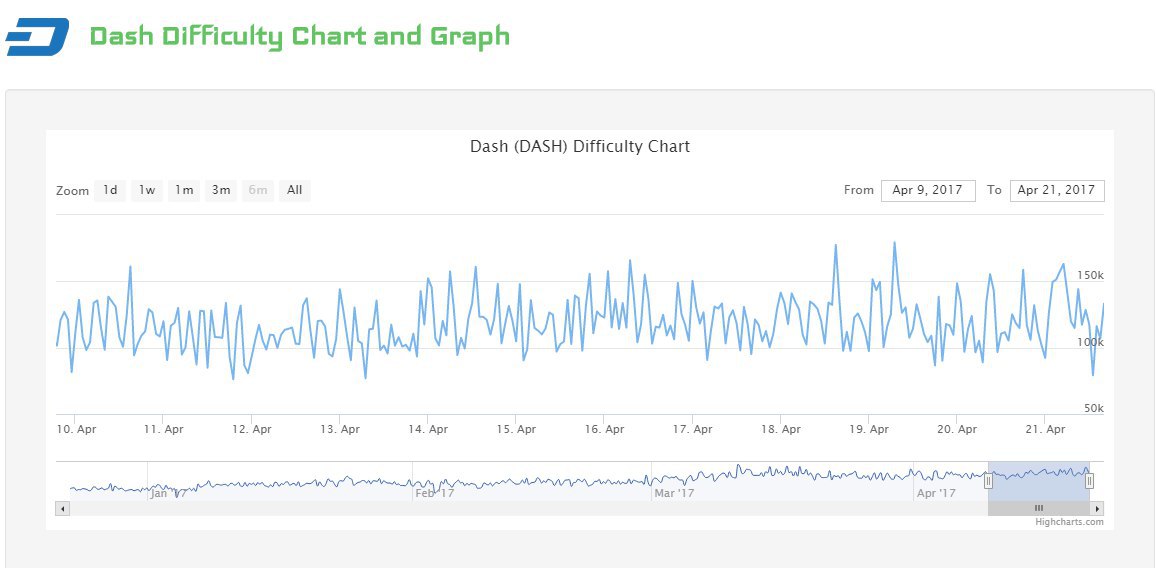Click the navigator scrollbar thumb

click(1039, 508)
